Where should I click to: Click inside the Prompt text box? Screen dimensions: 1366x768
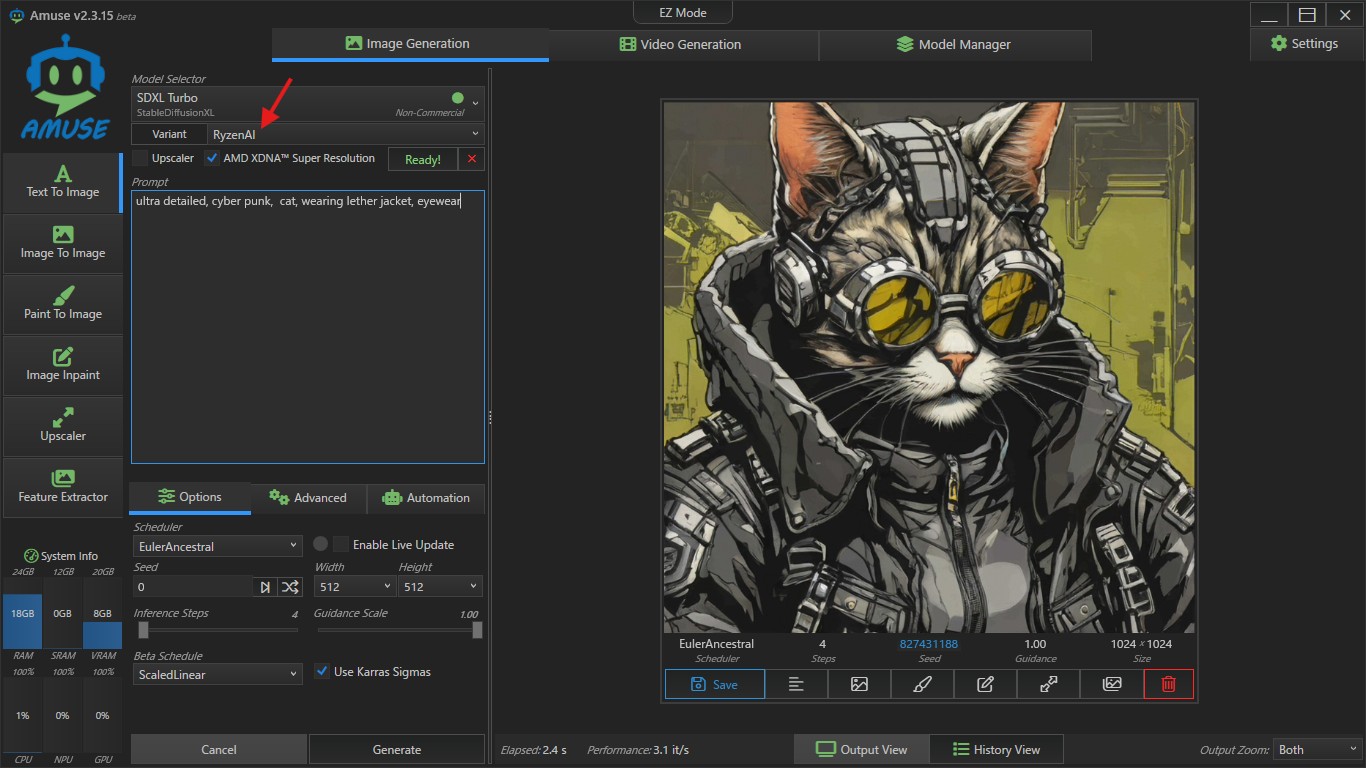tap(307, 330)
